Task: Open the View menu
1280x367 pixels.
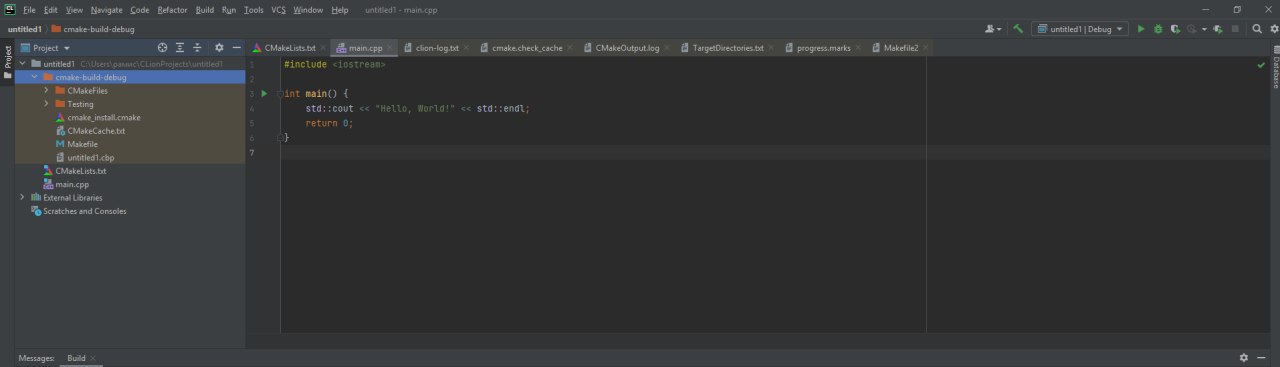Action: (x=74, y=9)
